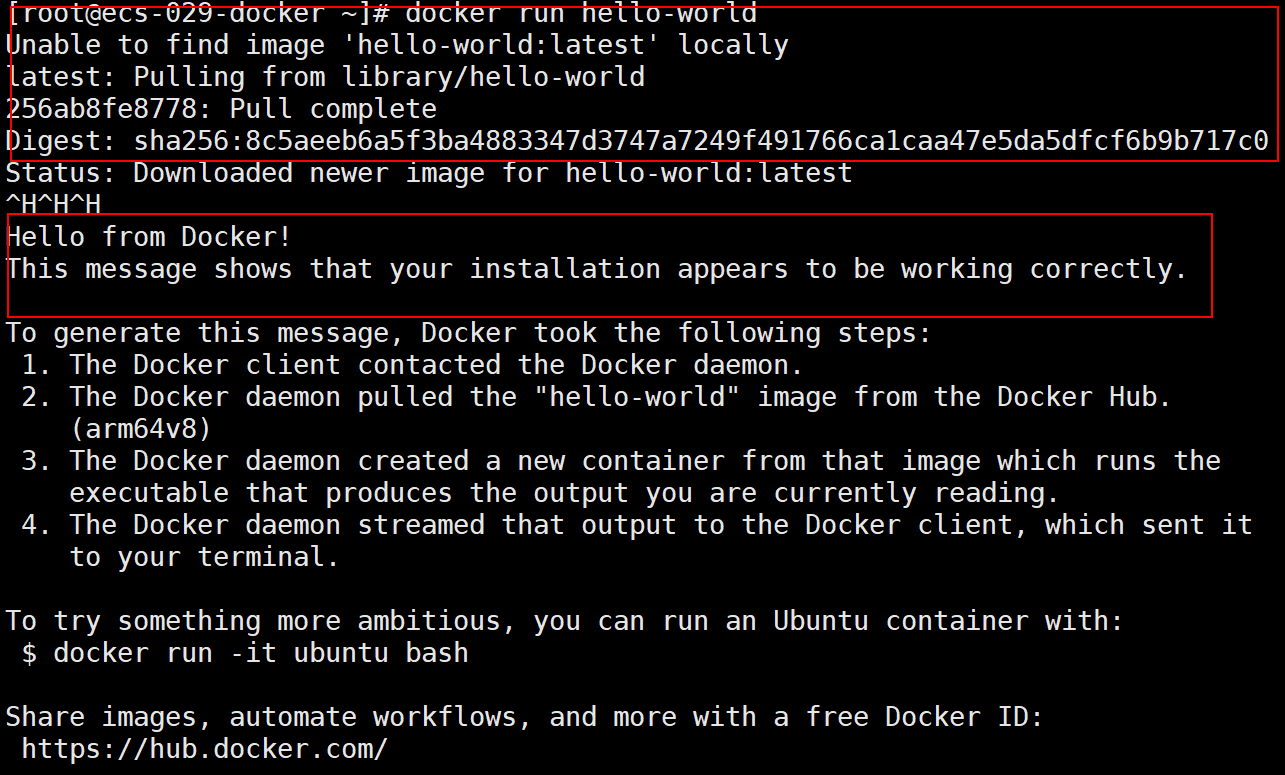Select the '256ab8fe8778: Pull complete' line
The image size is (1285, 775).
click(221, 109)
